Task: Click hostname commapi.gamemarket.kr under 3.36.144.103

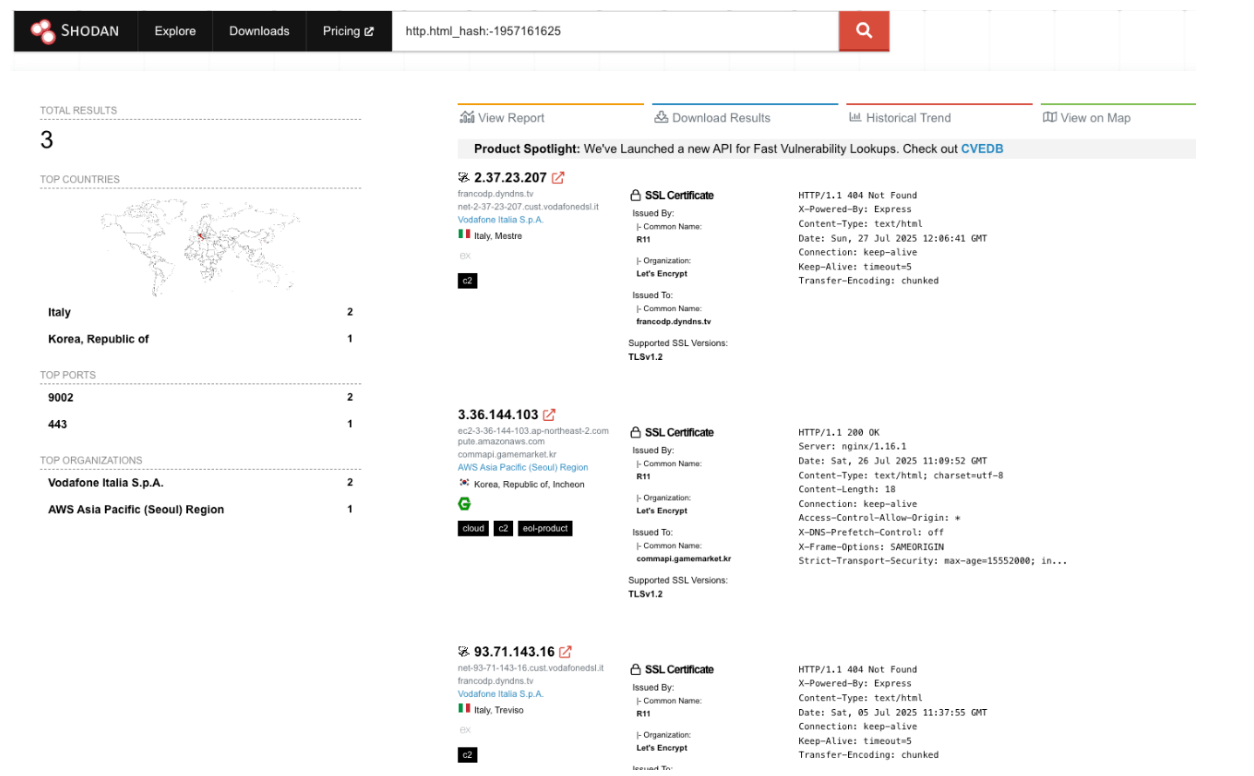Action: point(509,454)
